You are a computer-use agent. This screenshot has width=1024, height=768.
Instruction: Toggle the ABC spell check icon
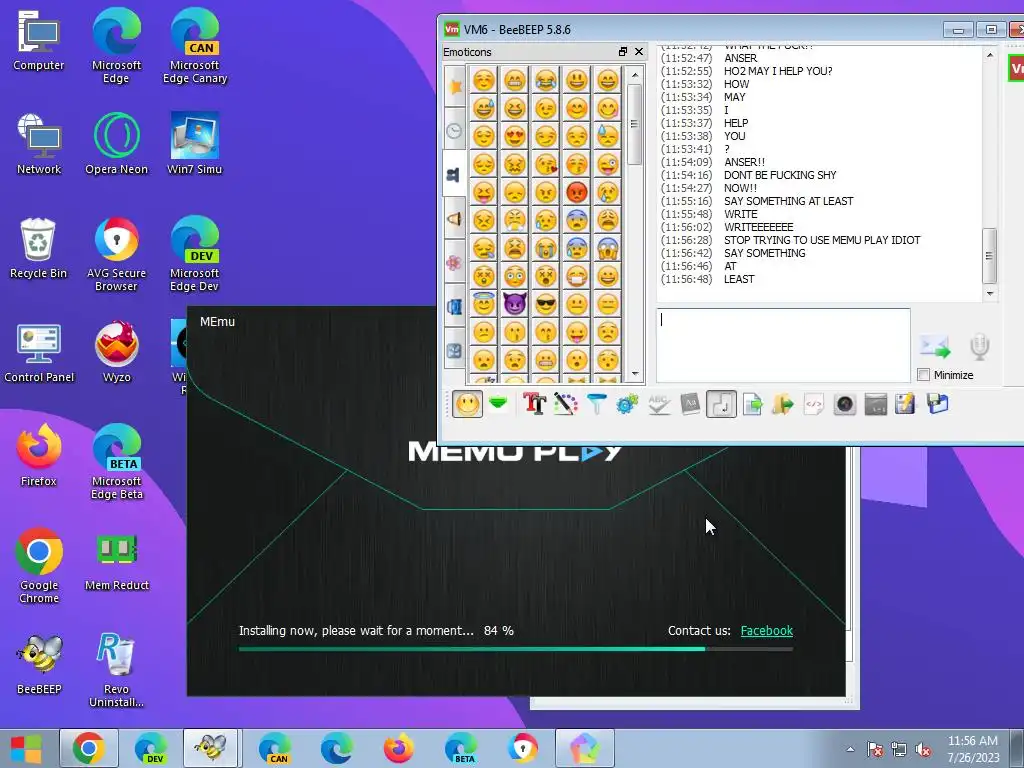click(659, 404)
